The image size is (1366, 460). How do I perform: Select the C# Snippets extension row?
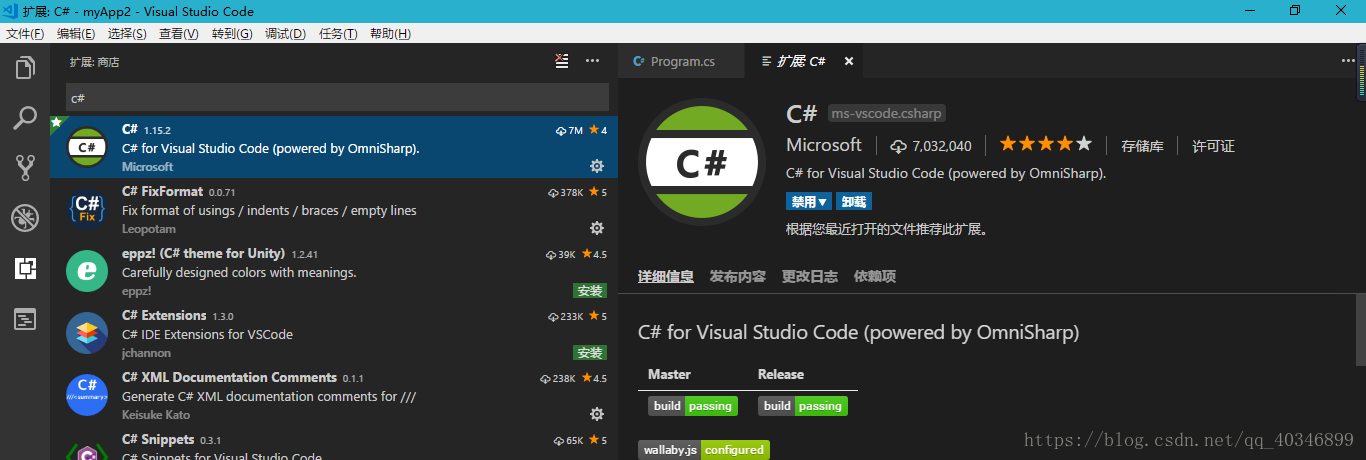(x=333, y=443)
